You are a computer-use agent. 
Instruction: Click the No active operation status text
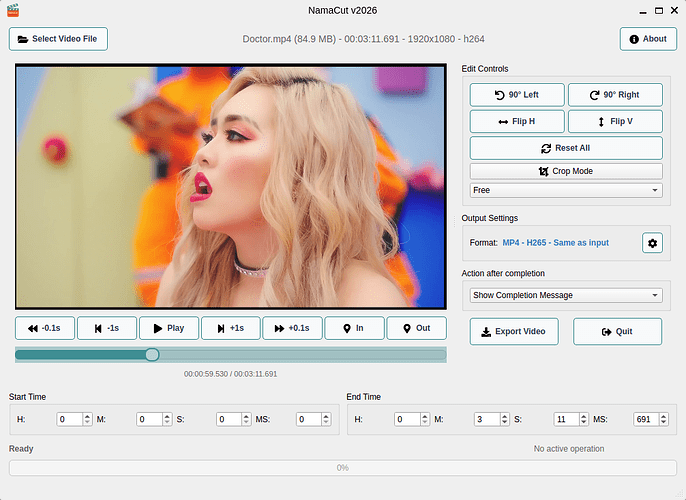pyautogui.click(x=569, y=449)
